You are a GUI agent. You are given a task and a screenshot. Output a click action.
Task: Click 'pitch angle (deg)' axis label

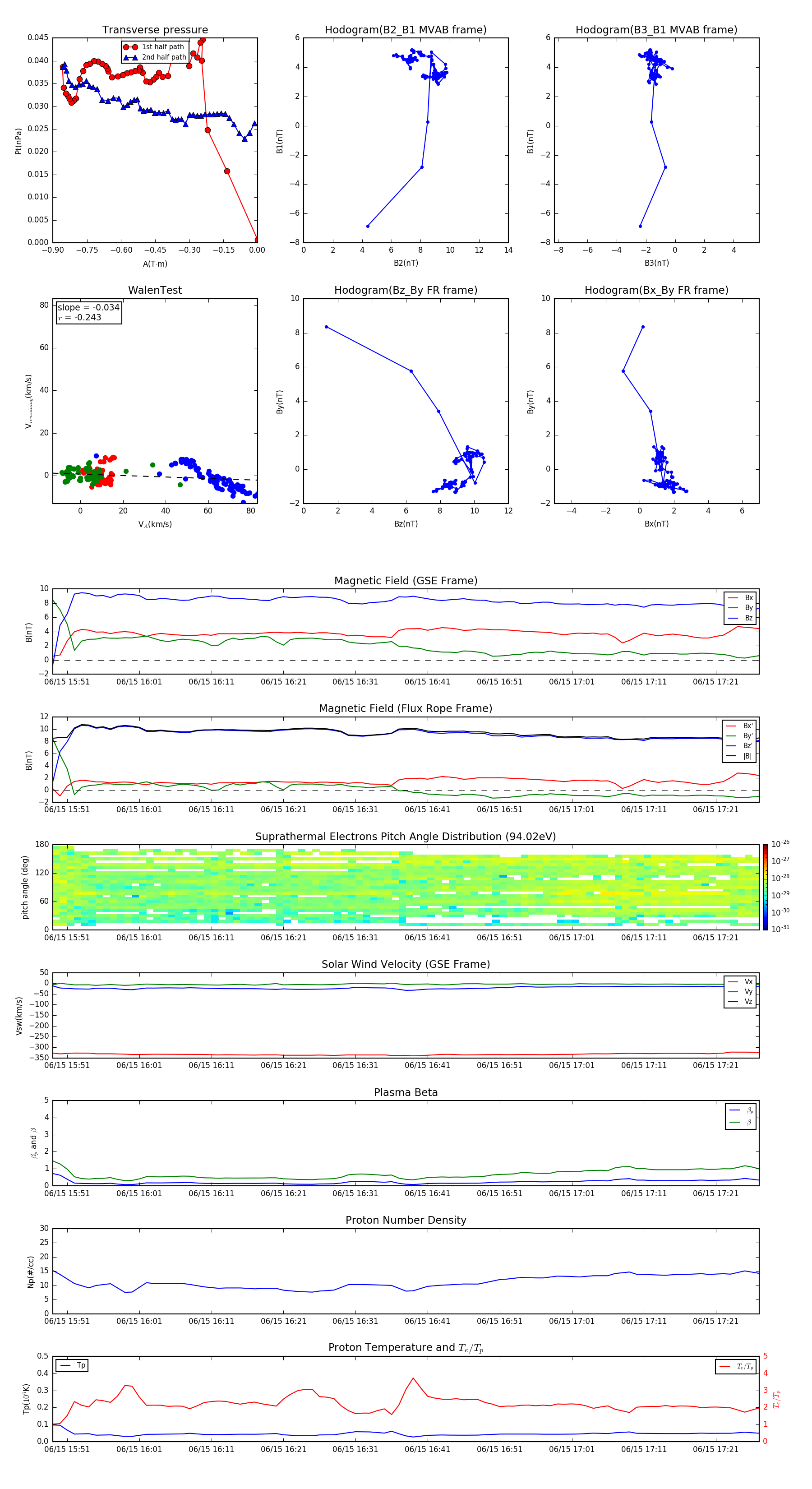tap(25, 887)
